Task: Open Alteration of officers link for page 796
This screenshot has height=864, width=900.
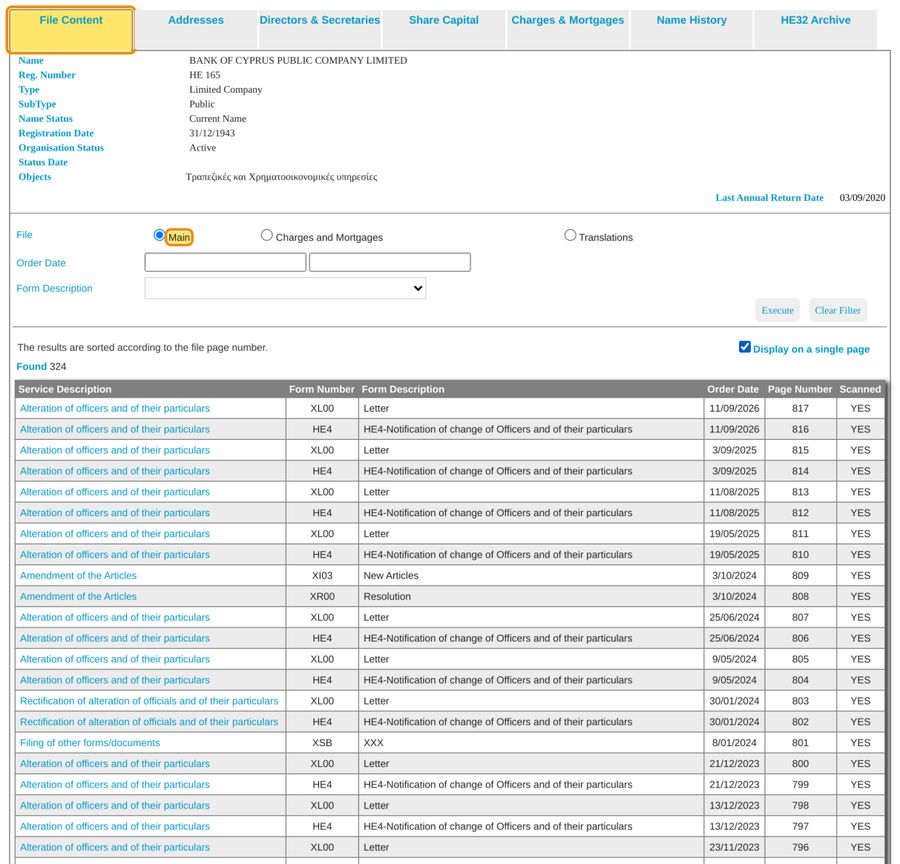Action: pos(115,847)
